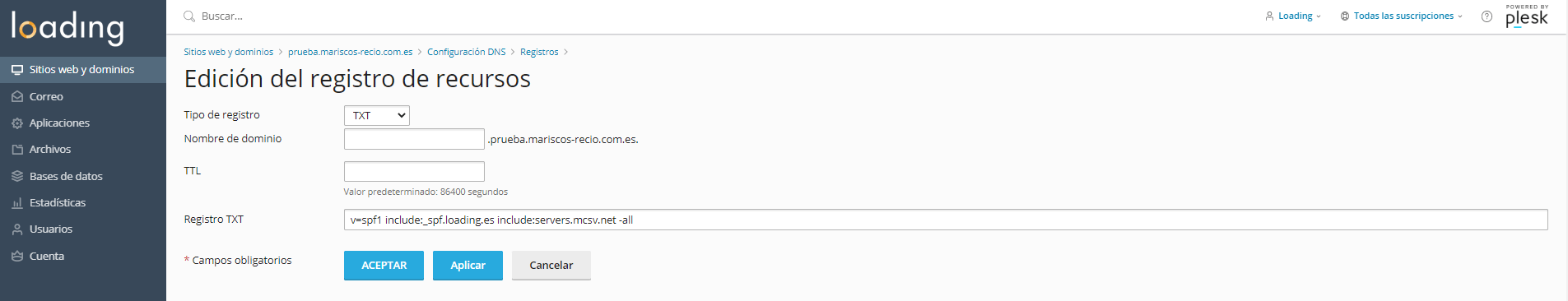The height and width of the screenshot is (301, 1568).
Task: Click the Bases de datos stack icon
Action: [17, 176]
